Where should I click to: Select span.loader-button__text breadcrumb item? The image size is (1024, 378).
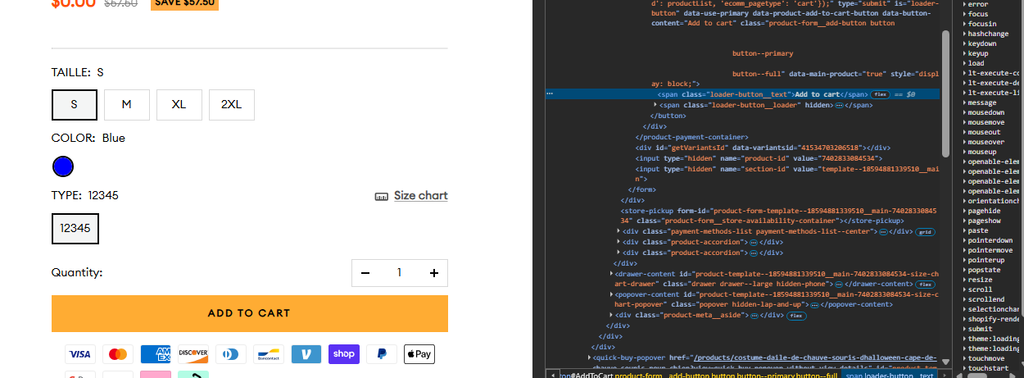tap(890, 375)
